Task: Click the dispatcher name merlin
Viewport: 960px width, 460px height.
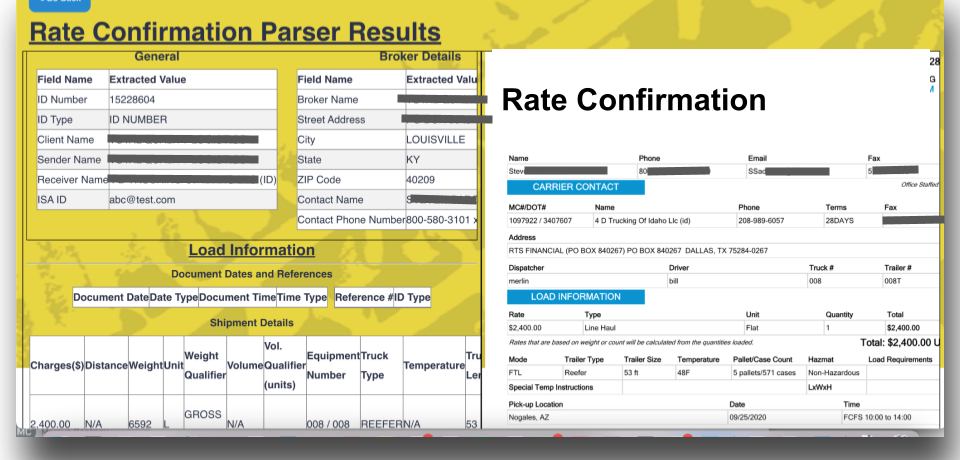Action: 520,280
